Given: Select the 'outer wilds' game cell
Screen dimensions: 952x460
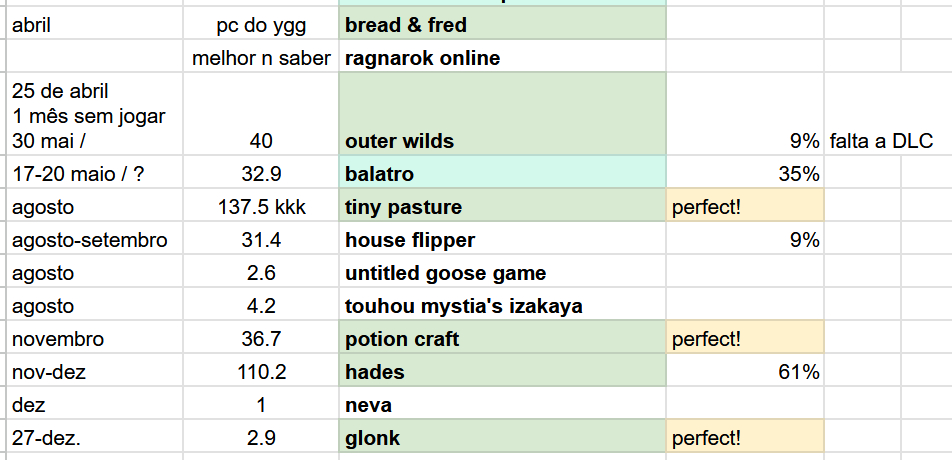Looking at the screenshot, I should [502, 141].
